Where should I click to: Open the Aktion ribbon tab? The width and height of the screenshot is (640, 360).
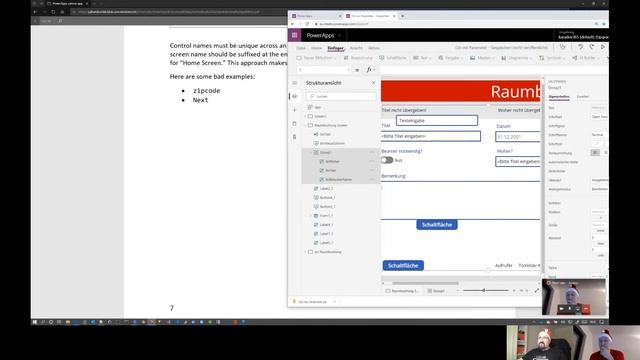coord(374,48)
